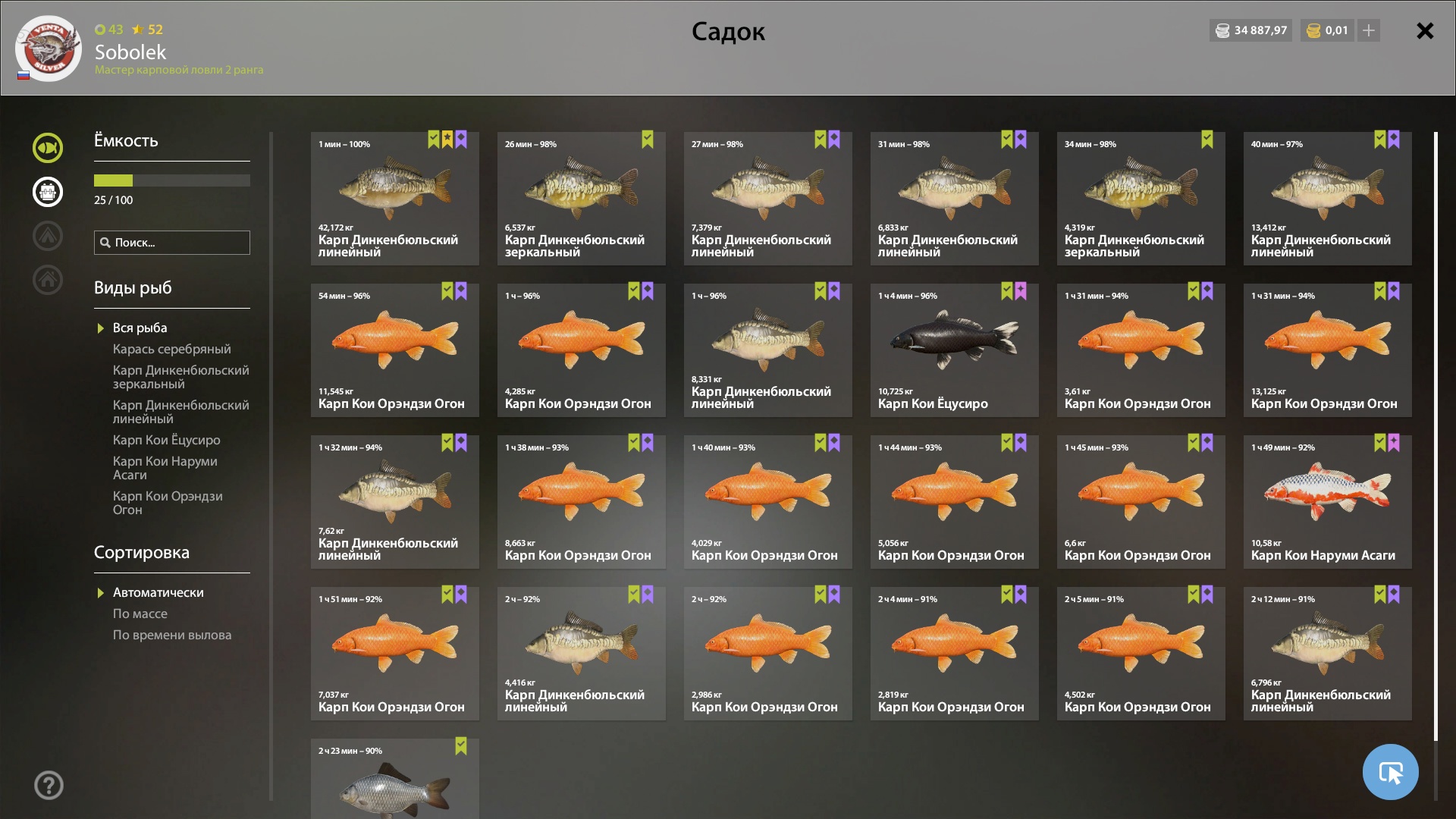Sort fish По массе
1456x819 pixels.
tap(140, 613)
